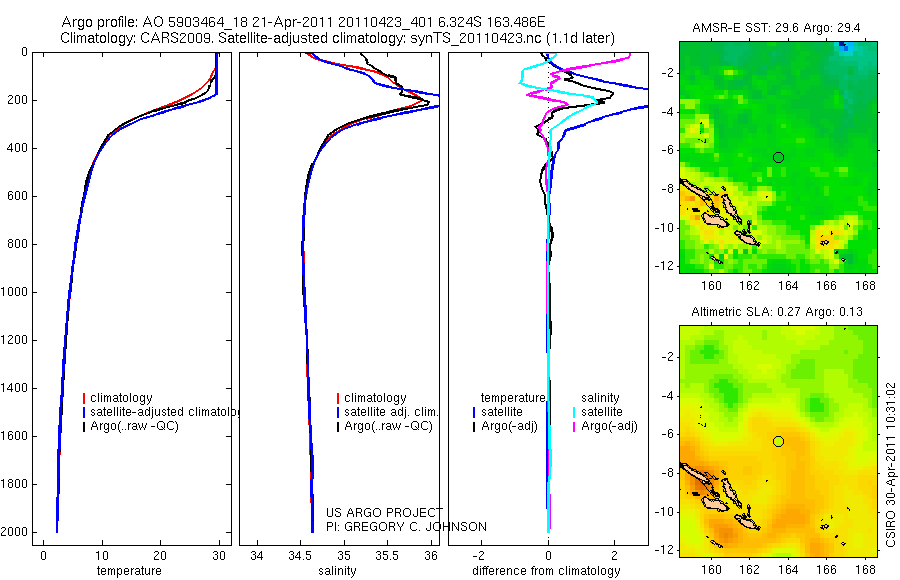Click the magenta Argo(-adj) salinity legend marker

(x=574, y=427)
